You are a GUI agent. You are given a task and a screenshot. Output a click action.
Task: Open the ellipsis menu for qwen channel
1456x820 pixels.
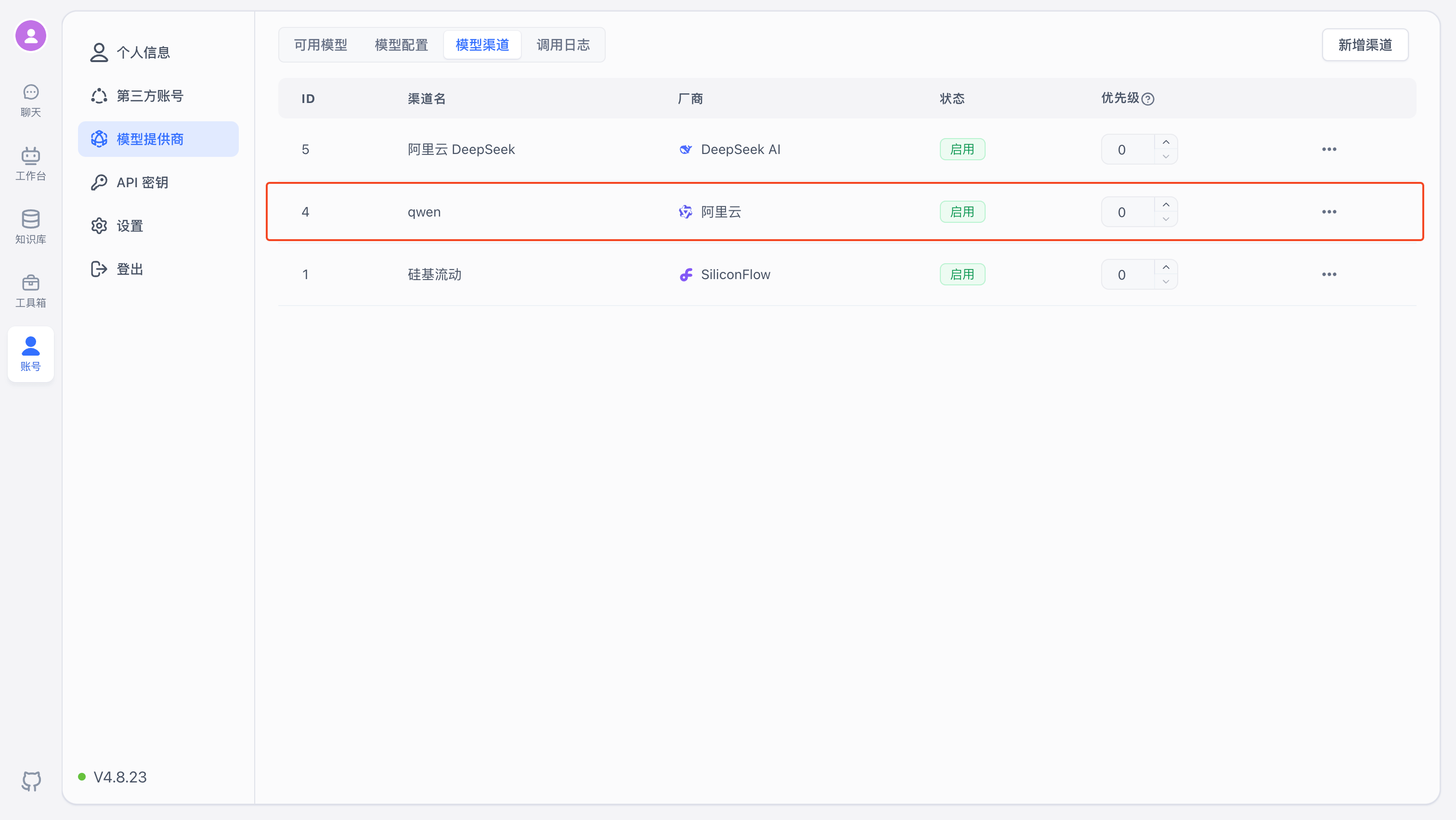pos(1329,211)
